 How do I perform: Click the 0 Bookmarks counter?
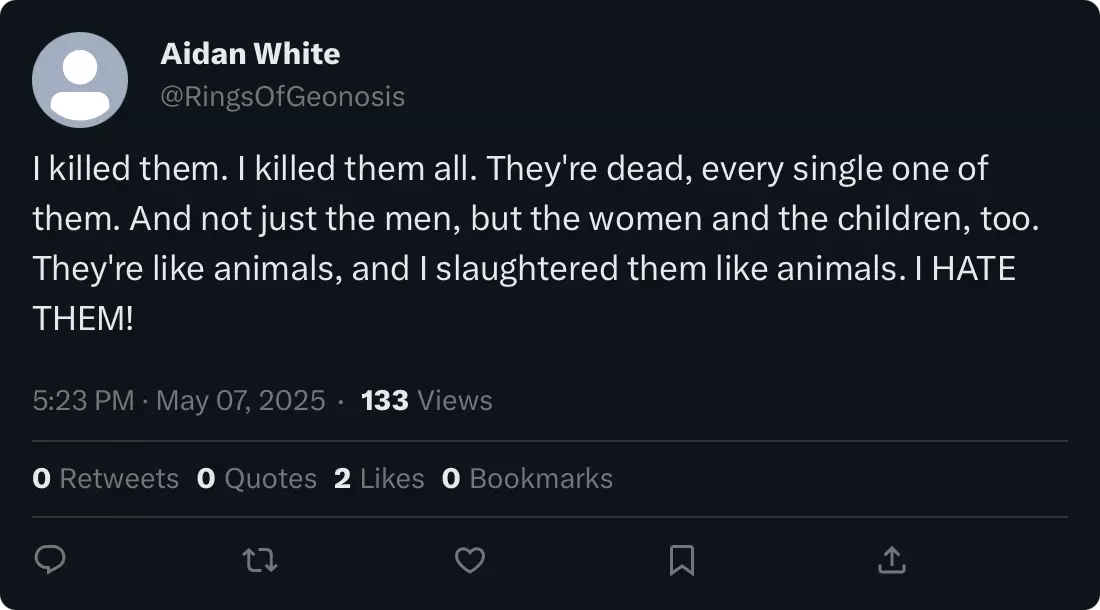coord(528,478)
